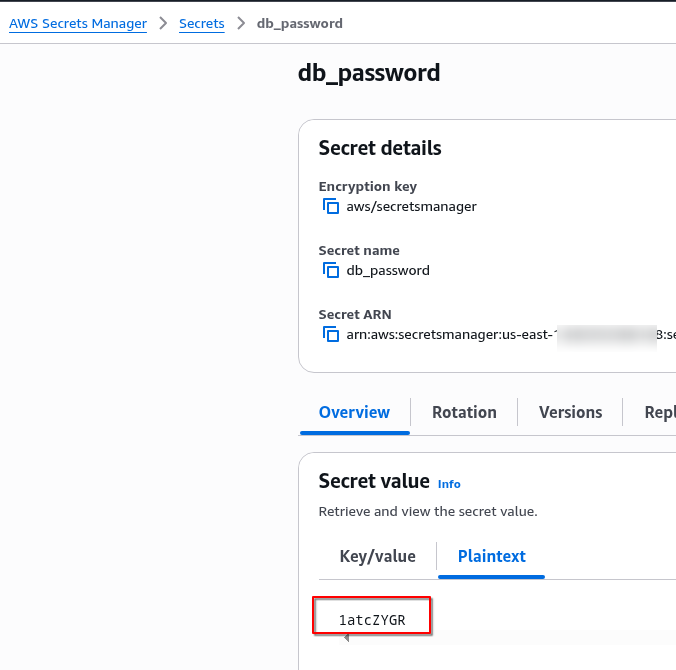Click db_password text under Secret name
Screen dimensions: 676x670
click(388, 270)
